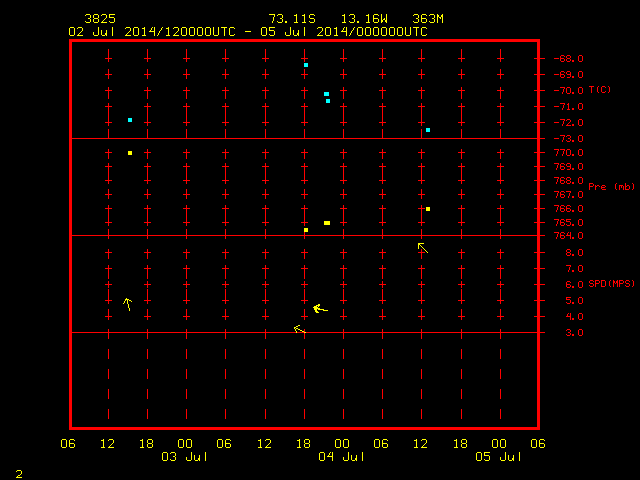The height and width of the screenshot is (480, 640).
Task: Click the SPD(MPS) axis label
Action: pos(611,283)
